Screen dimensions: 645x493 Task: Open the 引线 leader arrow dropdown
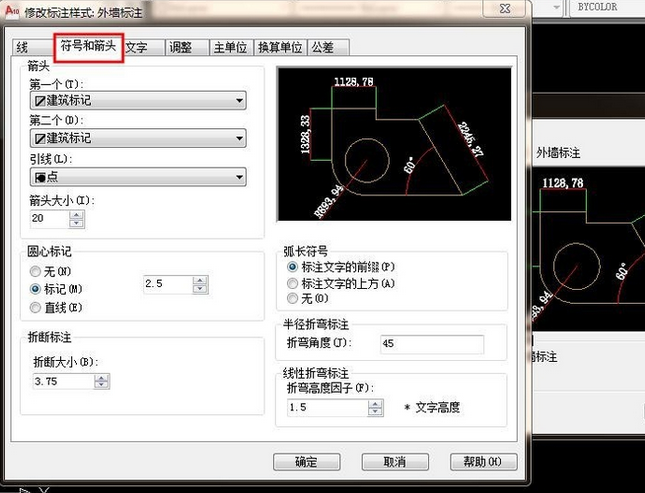click(x=139, y=177)
